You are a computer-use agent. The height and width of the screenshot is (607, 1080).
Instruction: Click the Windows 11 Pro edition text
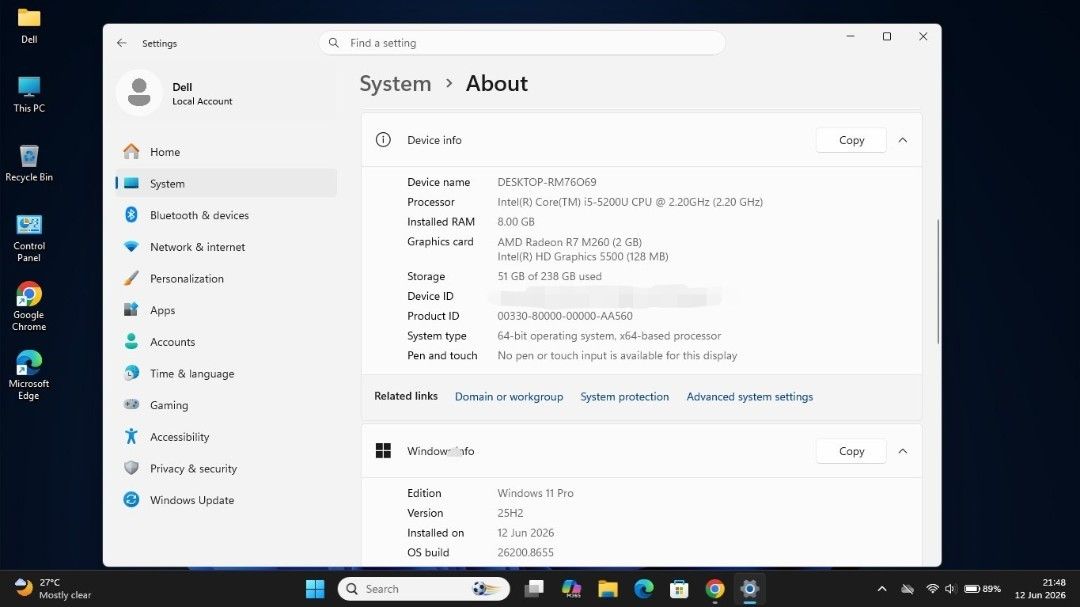(x=535, y=493)
